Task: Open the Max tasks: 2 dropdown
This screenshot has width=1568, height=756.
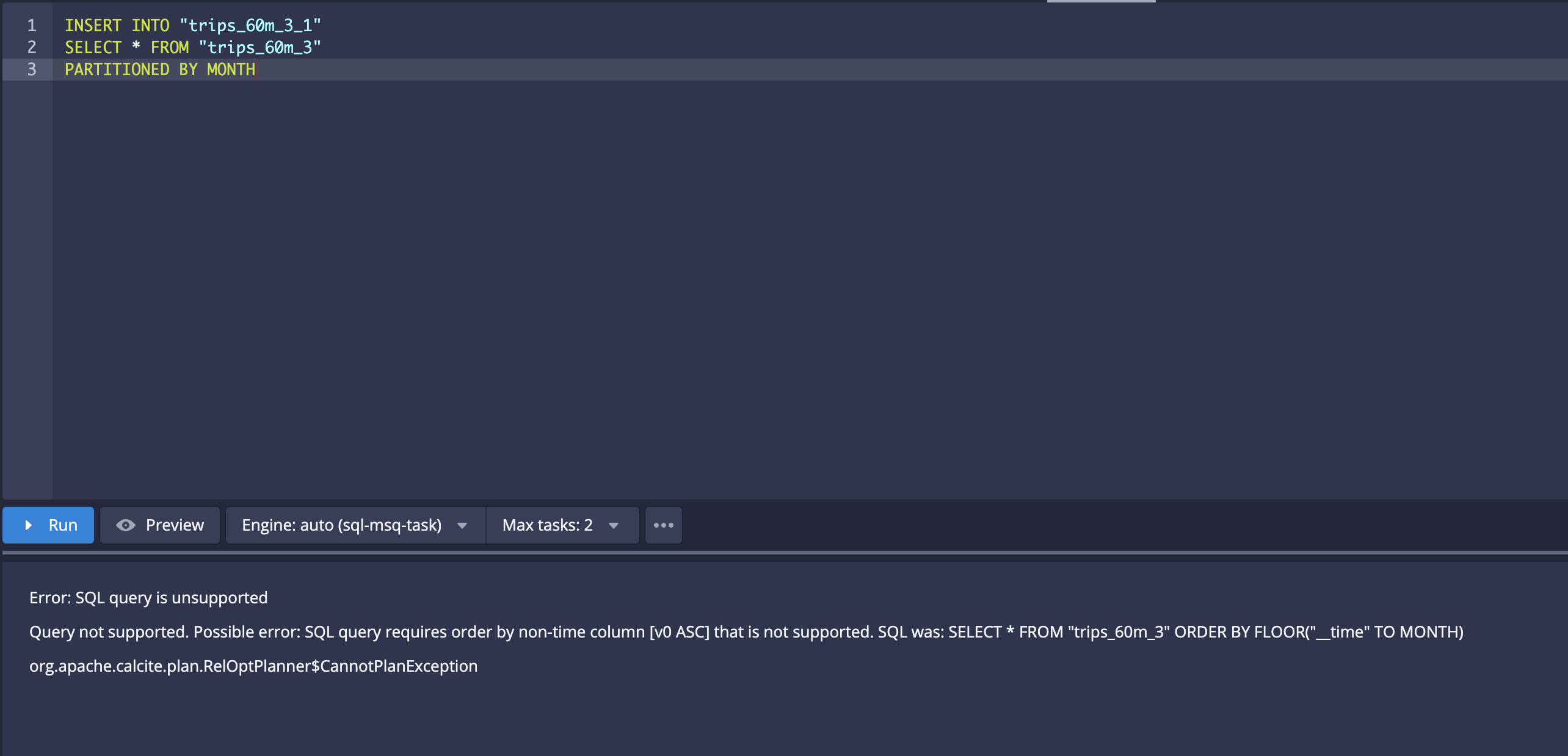Action: 547,525
